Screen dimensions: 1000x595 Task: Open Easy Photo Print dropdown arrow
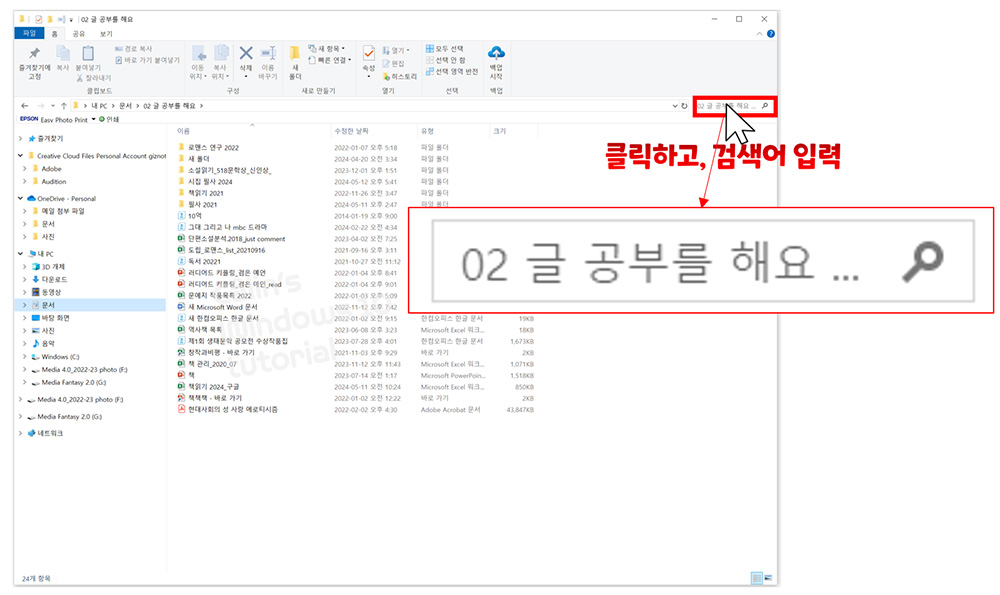click(93, 119)
